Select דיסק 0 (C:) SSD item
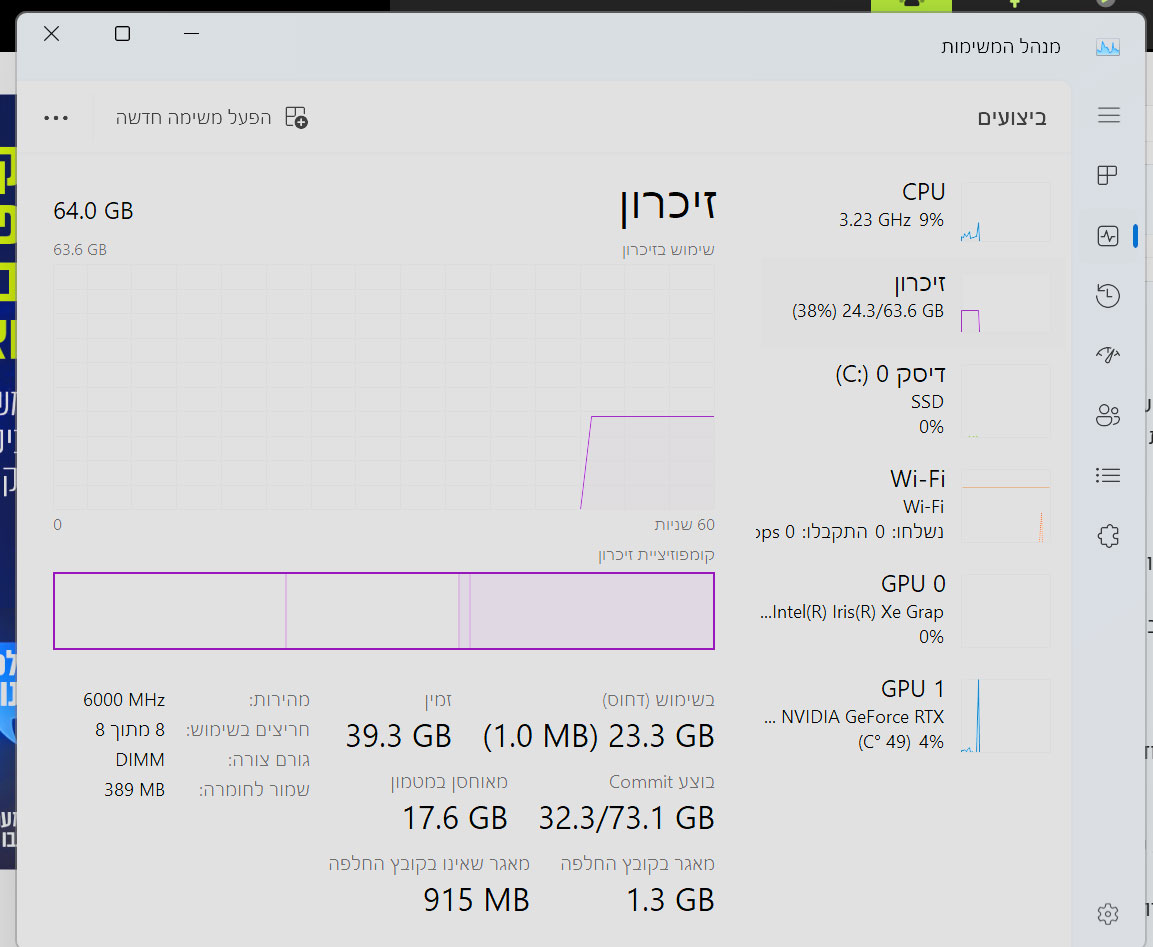This screenshot has height=947, width=1153. (x=906, y=400)
